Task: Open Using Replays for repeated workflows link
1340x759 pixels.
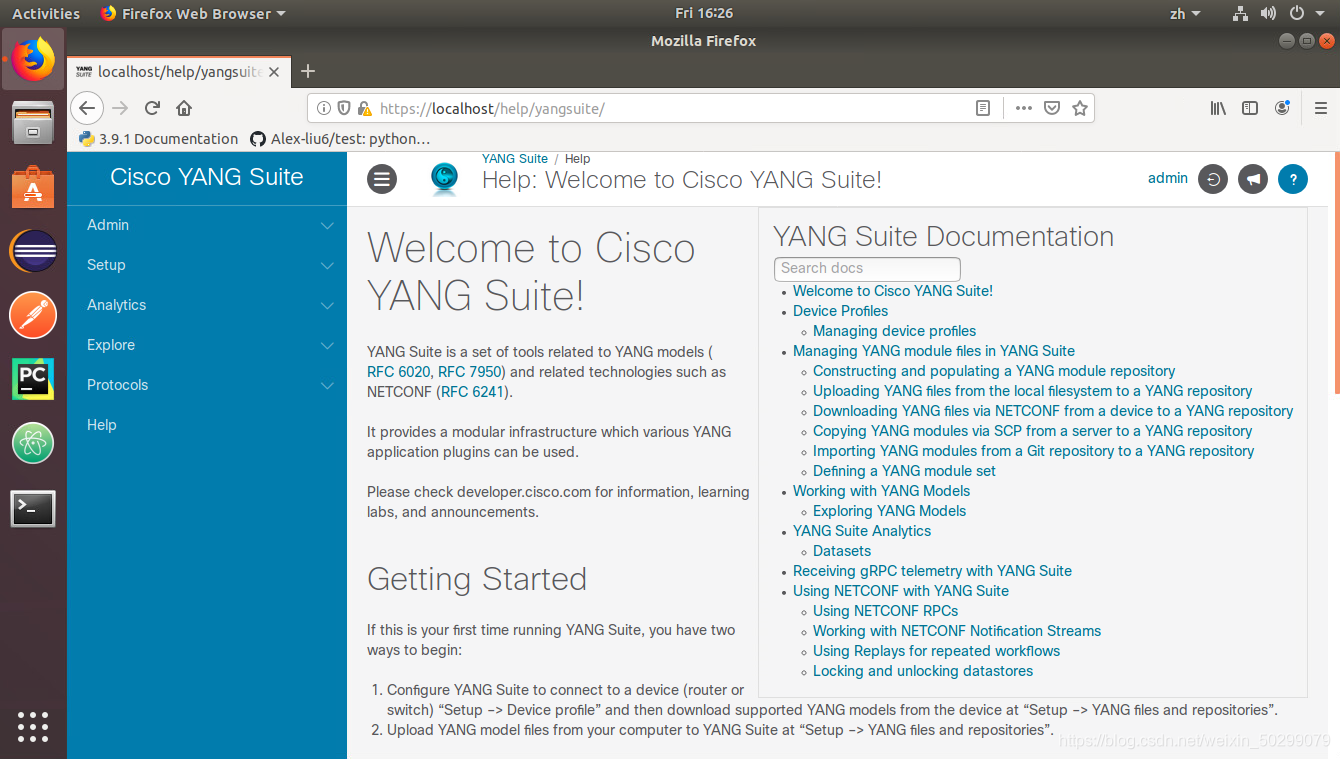Action: [x=936, y=651]
